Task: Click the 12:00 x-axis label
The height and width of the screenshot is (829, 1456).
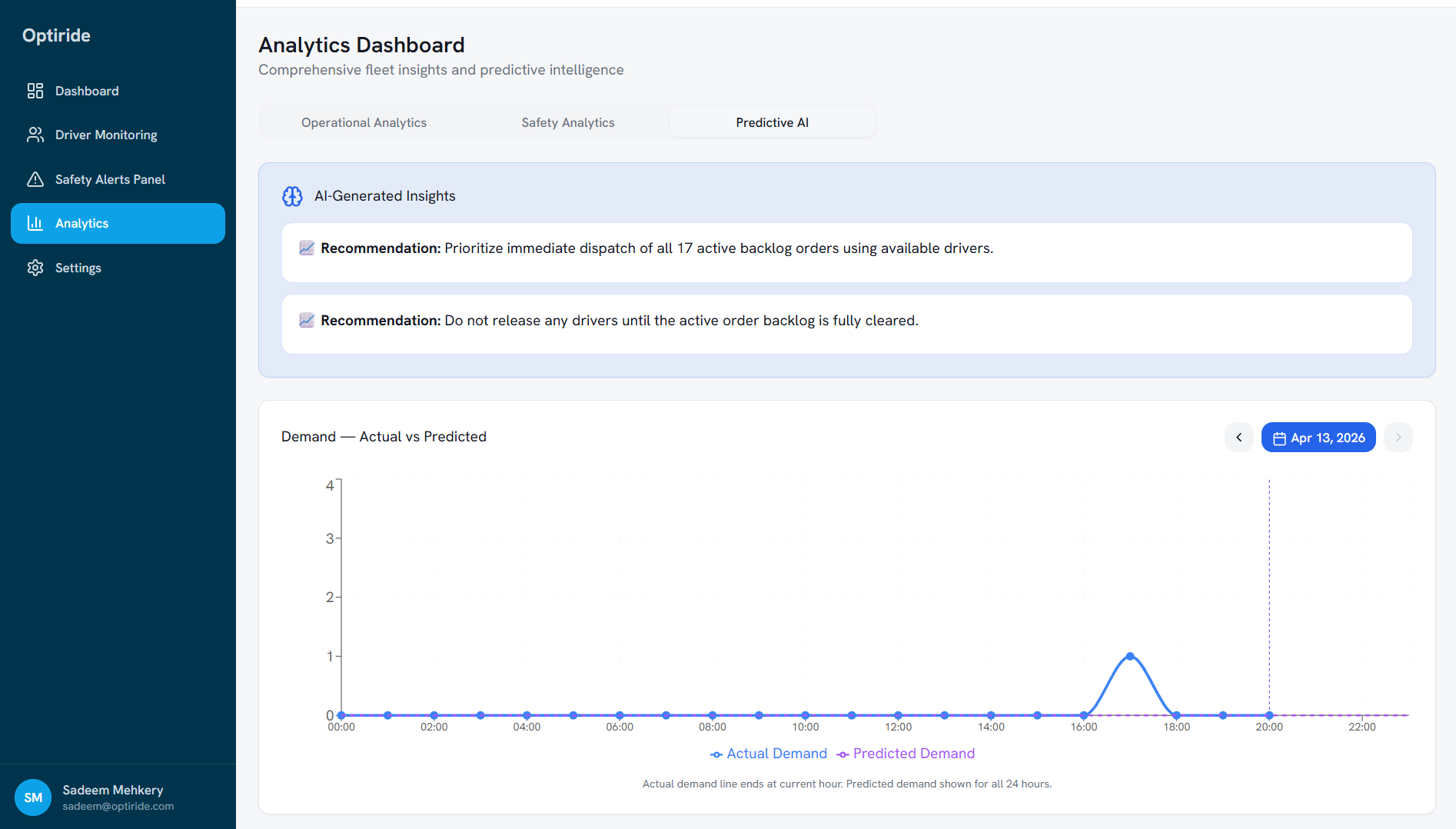Action: click(x=898, y=727)
